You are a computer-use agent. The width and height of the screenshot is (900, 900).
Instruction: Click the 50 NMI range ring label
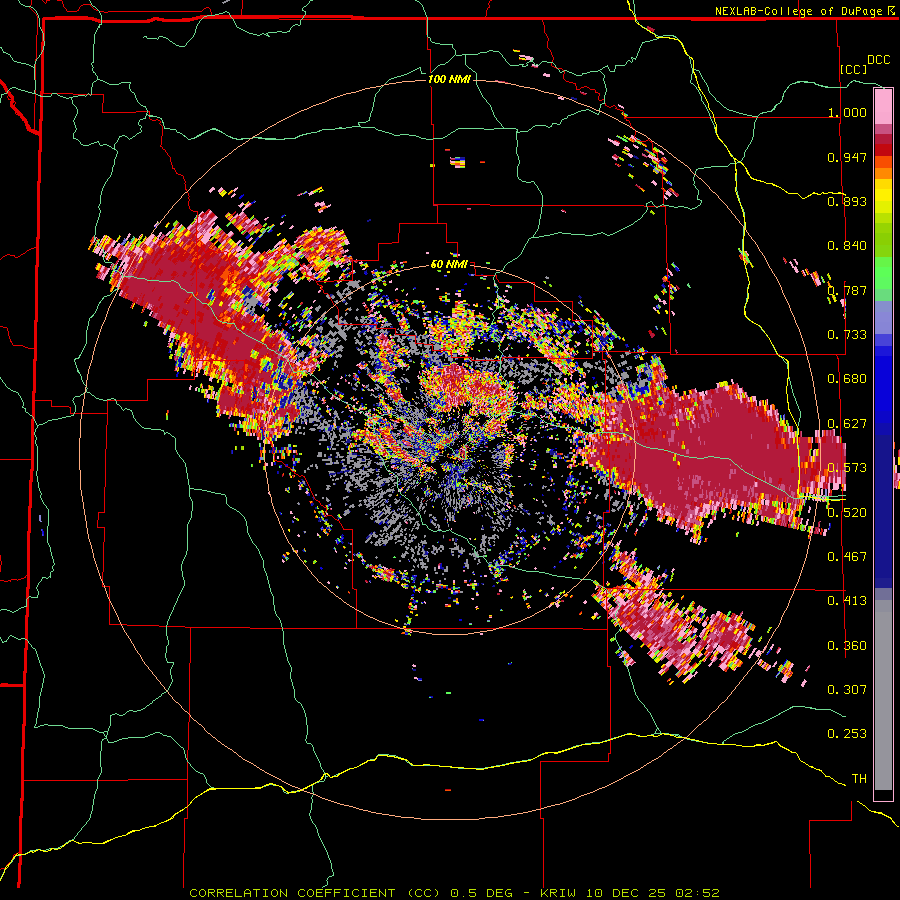pyautogui.click(x=449, y=265)
